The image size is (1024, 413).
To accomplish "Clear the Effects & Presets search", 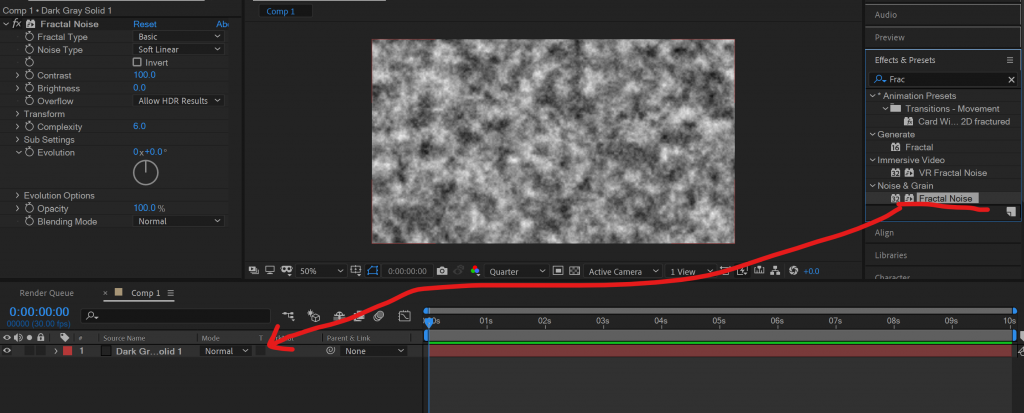I will click(1012, 80).
